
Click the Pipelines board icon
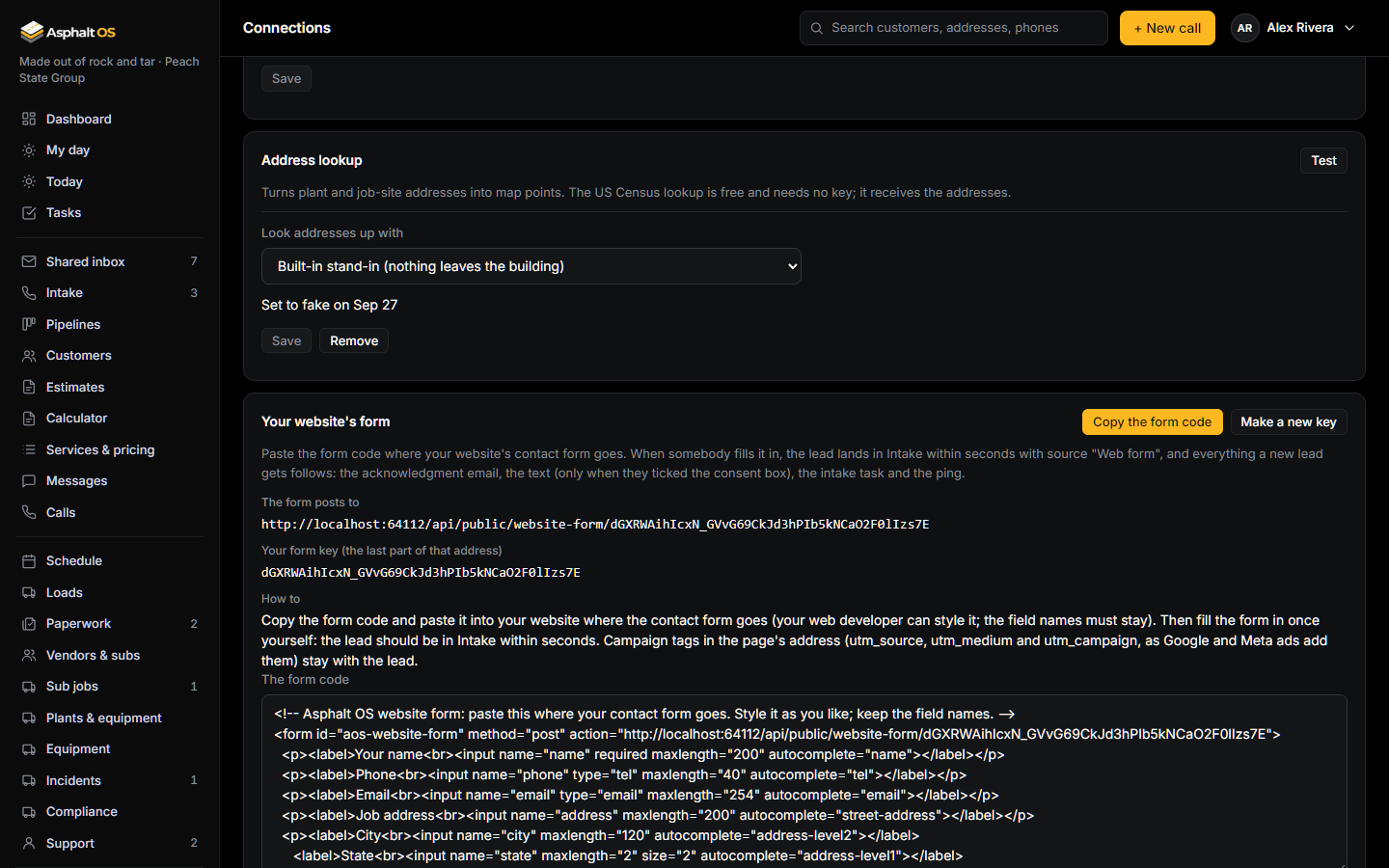click(x=29, y=324)
